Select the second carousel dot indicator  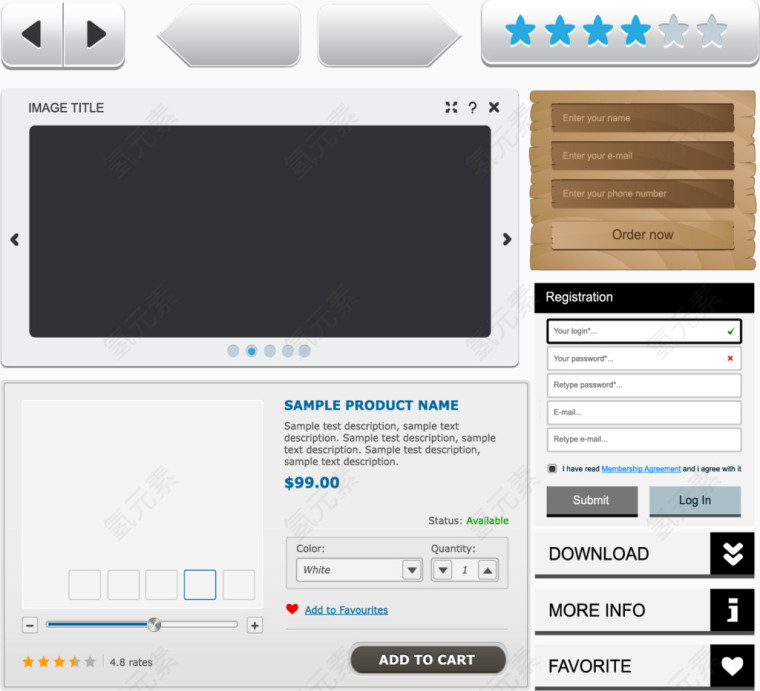click(x=251, y=351)
